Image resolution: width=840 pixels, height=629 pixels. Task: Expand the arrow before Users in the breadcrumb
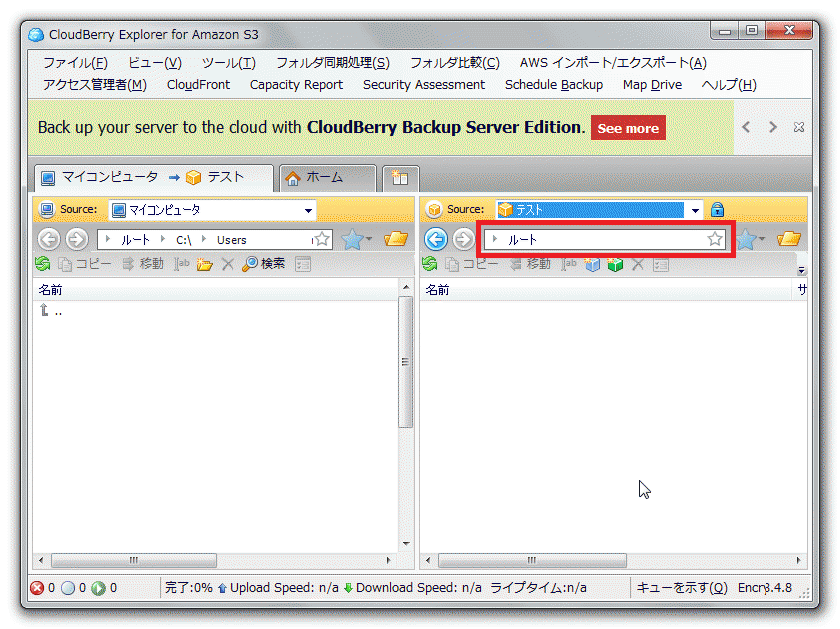point(204,239)
